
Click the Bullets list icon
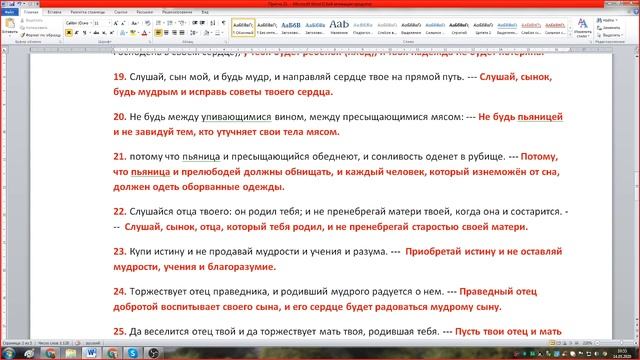159,23
